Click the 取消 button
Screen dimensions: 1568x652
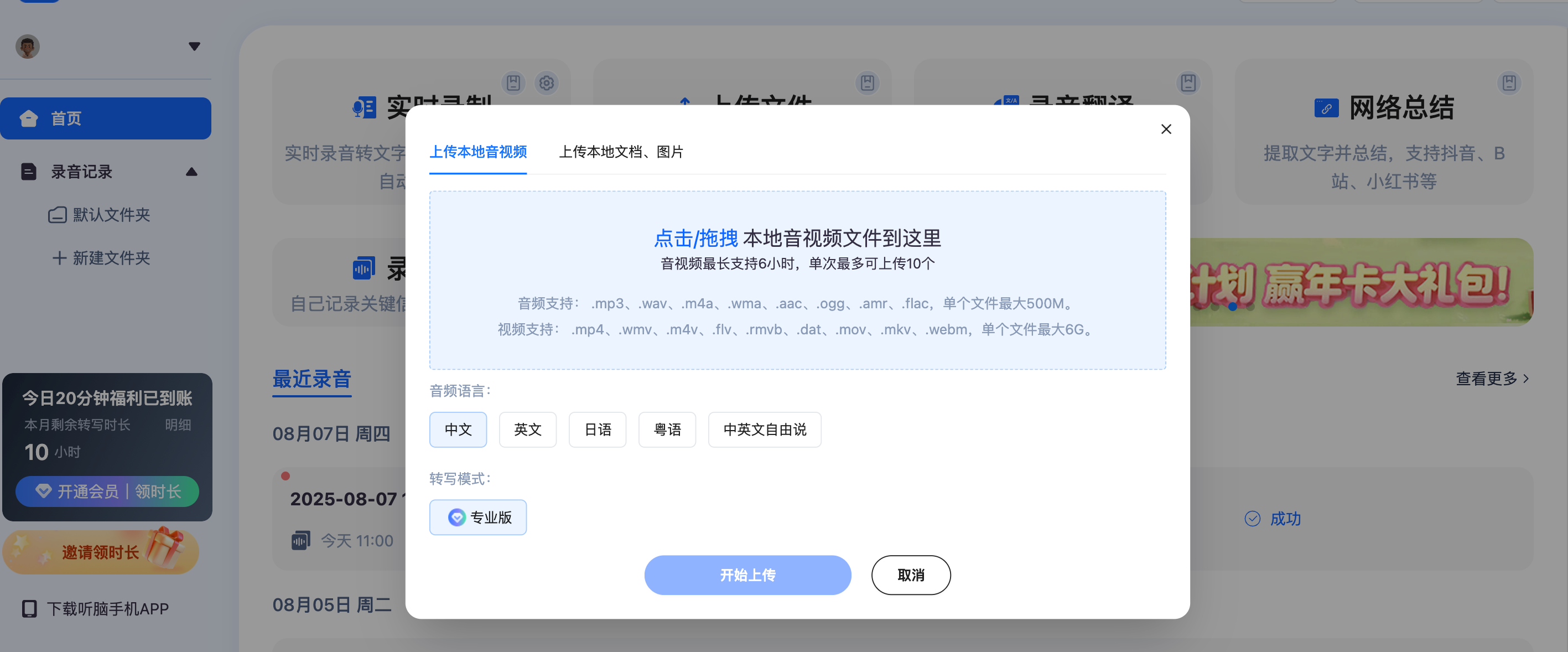pyautogui.click(x=911, y=575)
